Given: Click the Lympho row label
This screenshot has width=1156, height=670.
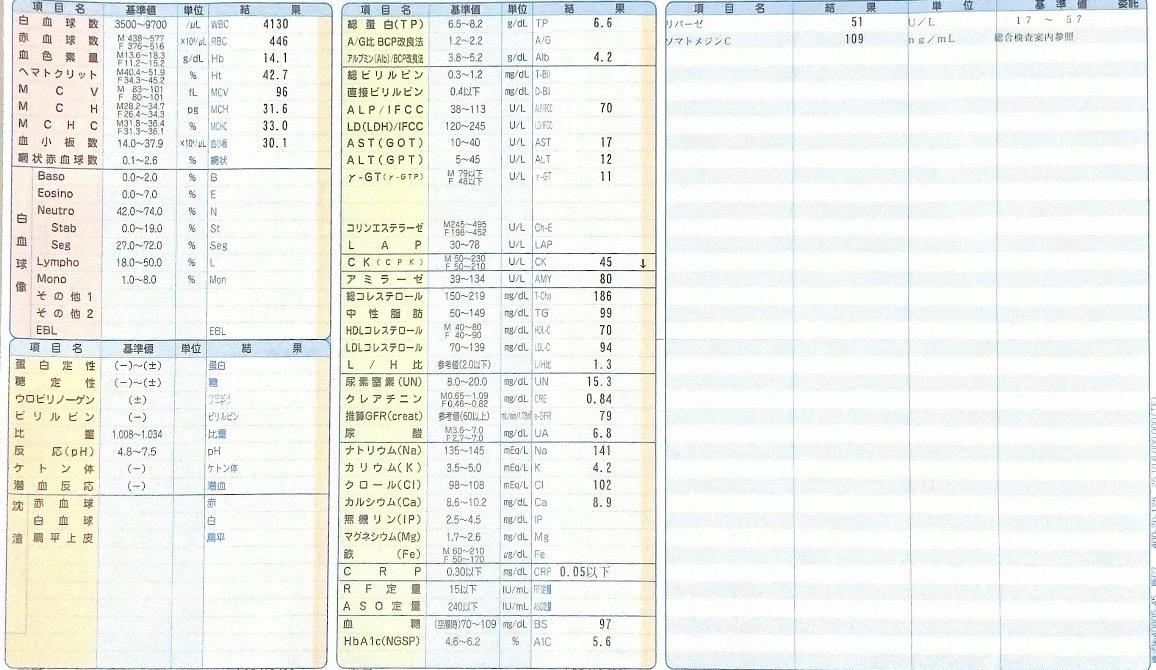Looking at the screenshot, I should pyautogui.click(x=57, y=262).
